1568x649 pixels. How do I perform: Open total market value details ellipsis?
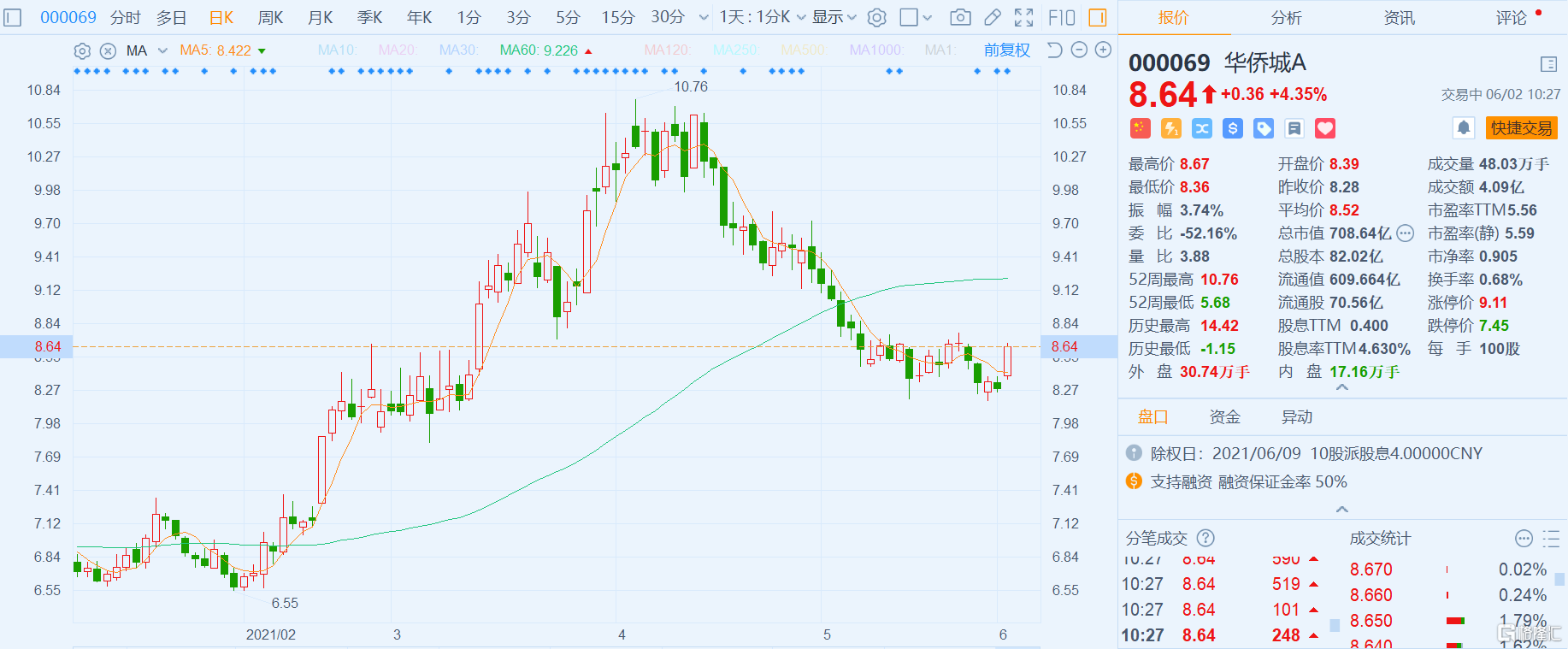(1406, 233)
